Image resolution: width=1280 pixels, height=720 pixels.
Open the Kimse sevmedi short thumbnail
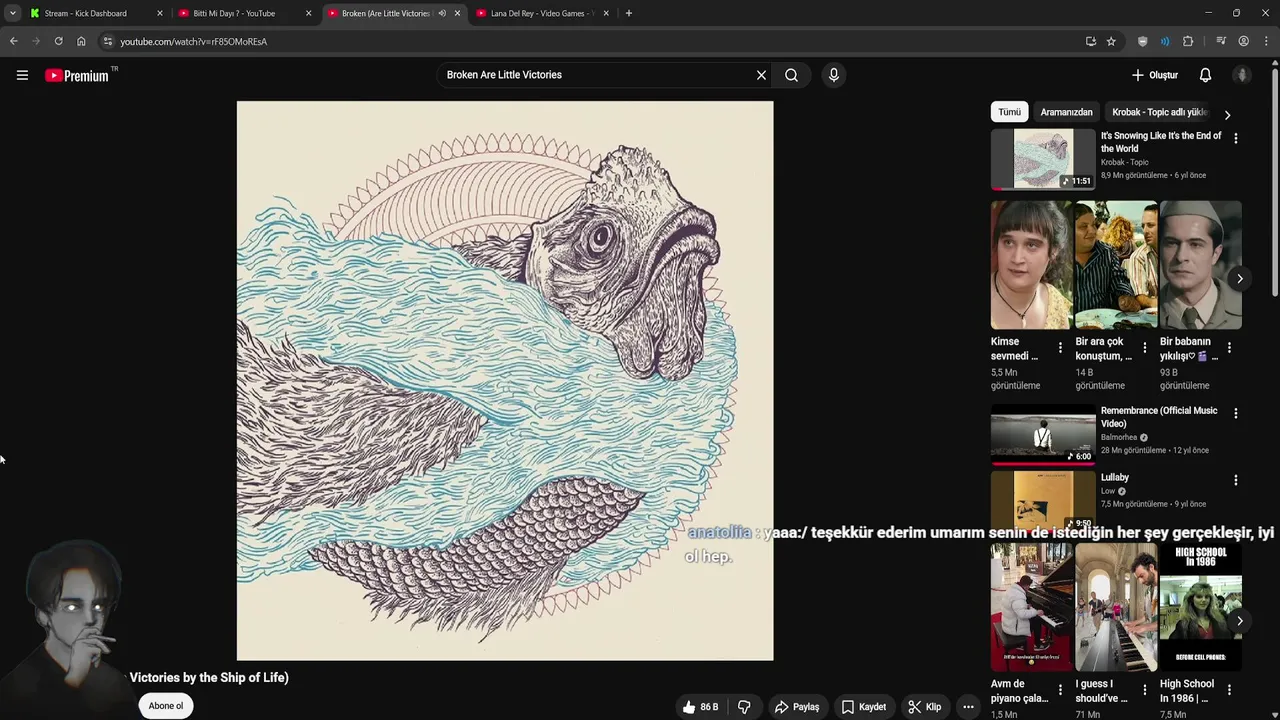pos(1031,265)
